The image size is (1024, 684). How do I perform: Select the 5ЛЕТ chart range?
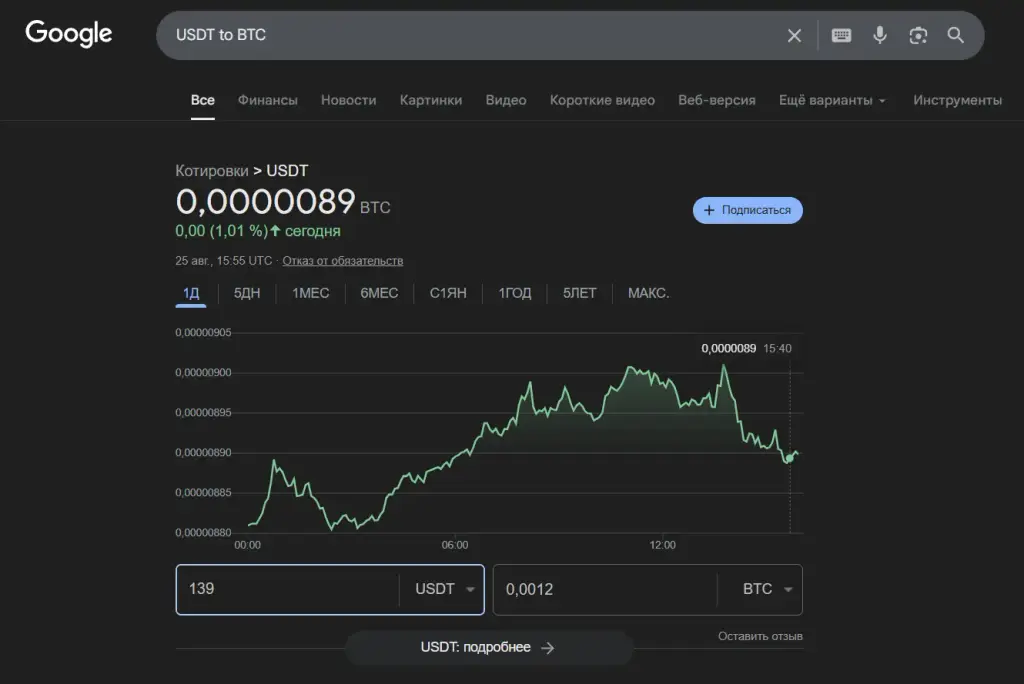point(580,293)
